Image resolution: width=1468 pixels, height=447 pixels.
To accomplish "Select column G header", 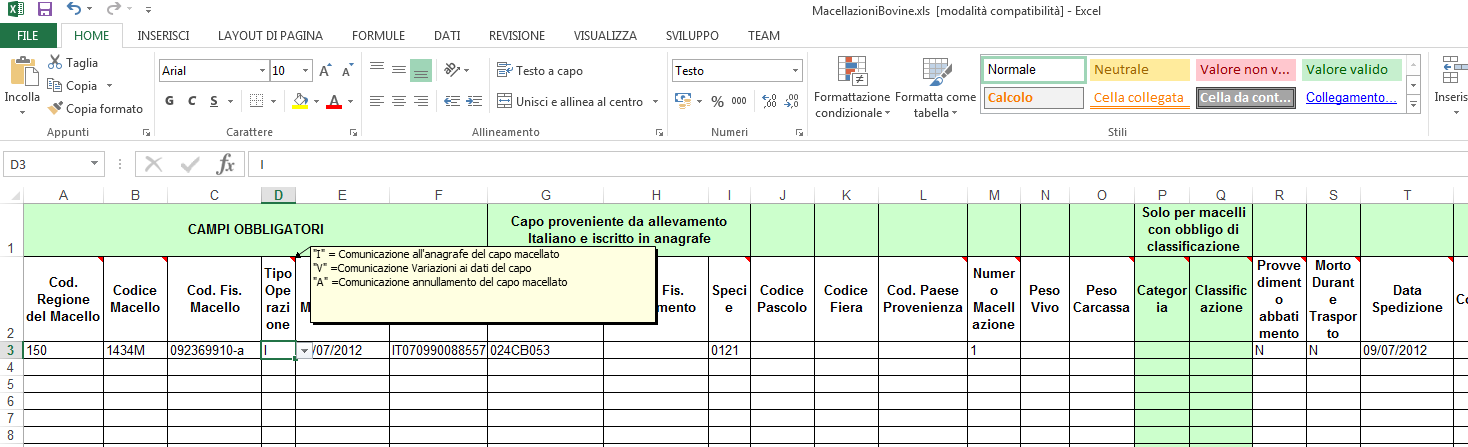I will click(x=545, y=195).
